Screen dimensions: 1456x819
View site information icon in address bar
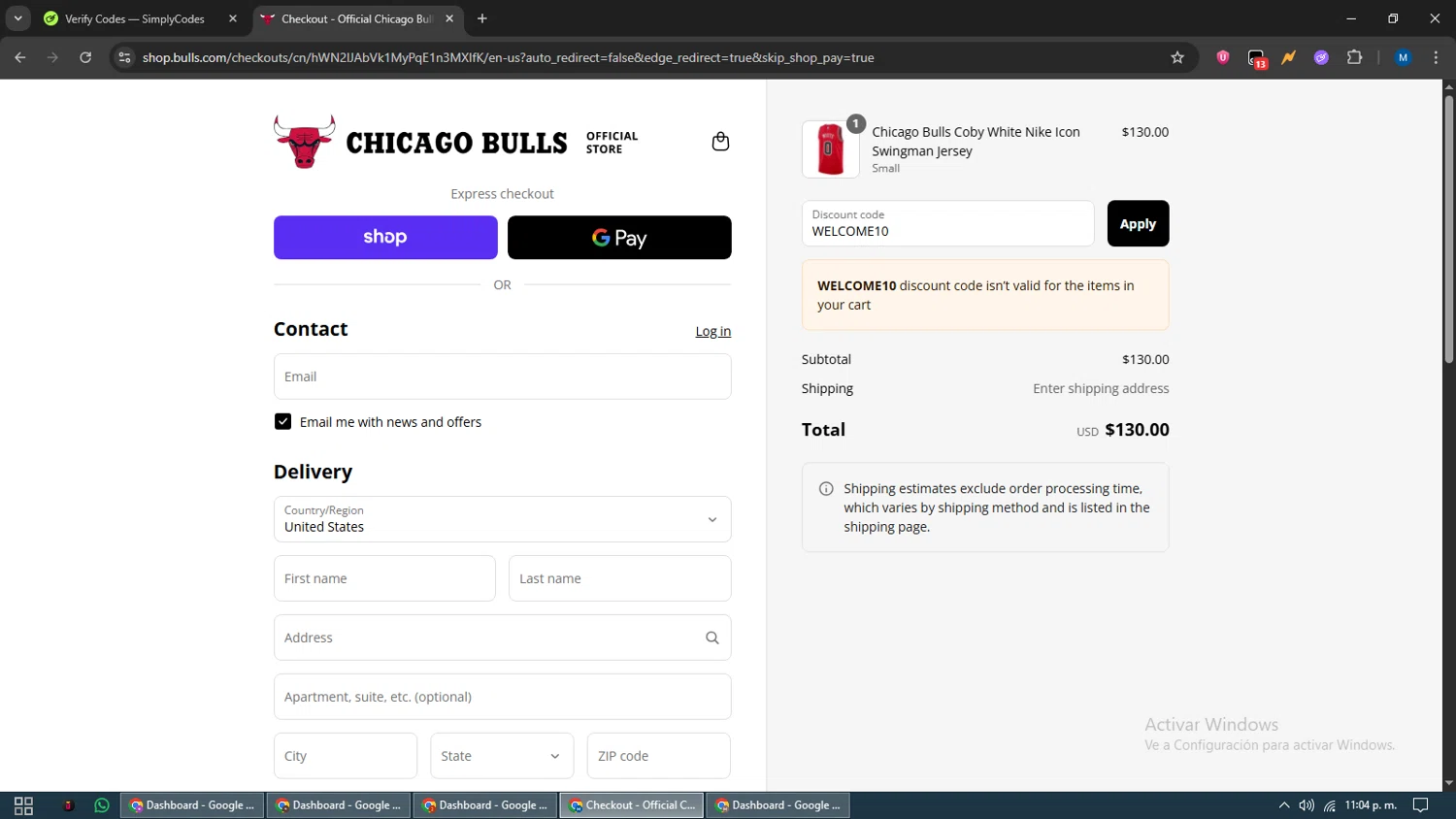coord(124,57)
